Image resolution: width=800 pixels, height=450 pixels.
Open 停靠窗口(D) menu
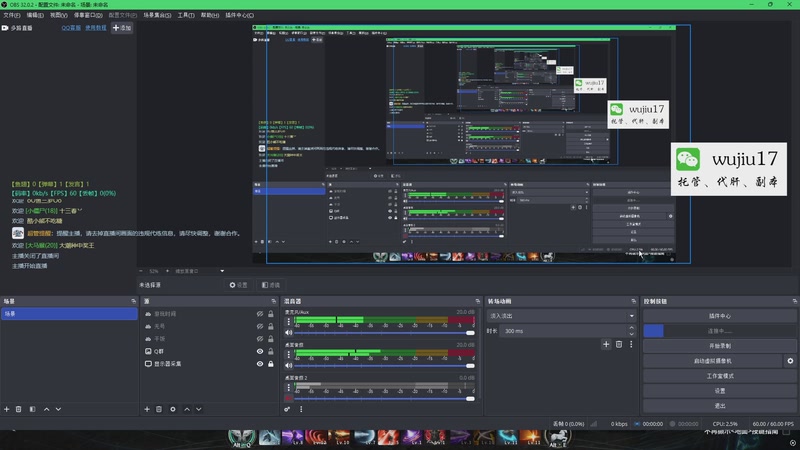pos(88,15)
